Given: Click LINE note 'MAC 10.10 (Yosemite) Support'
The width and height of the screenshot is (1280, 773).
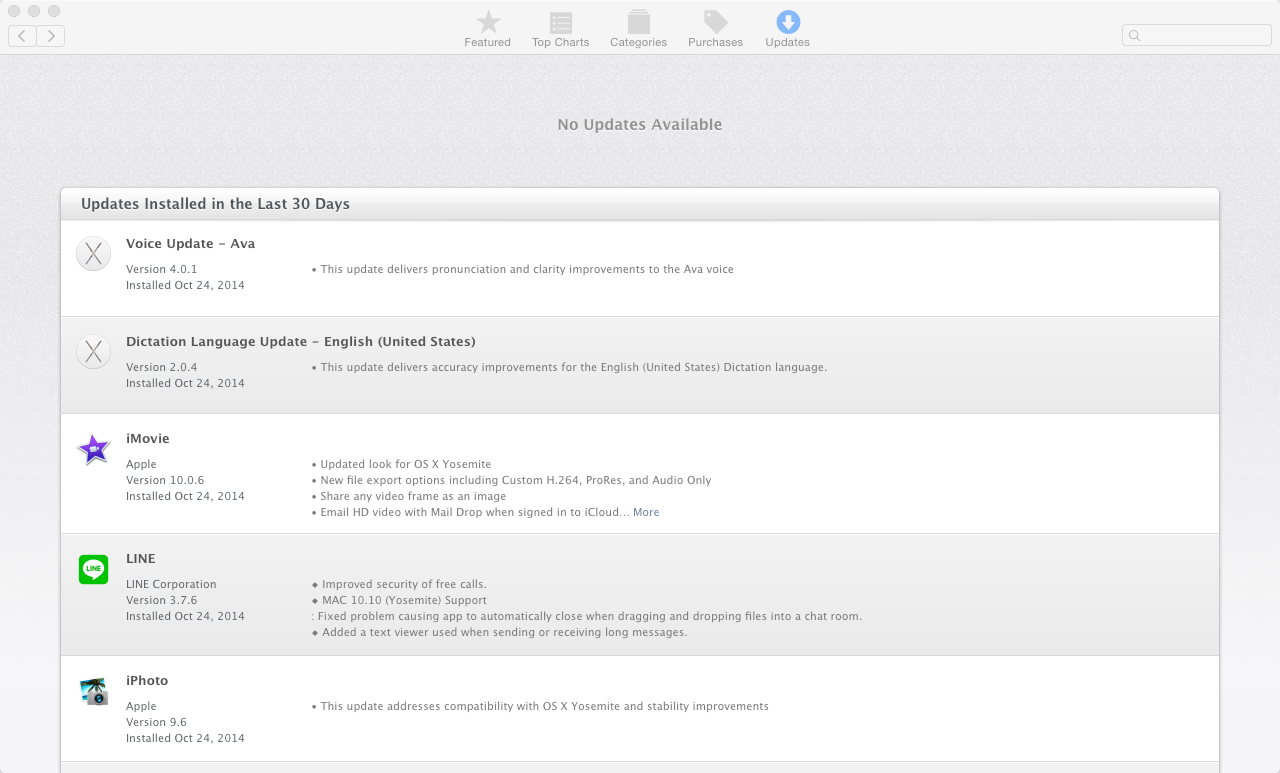Looking at the screenshot, I should coord(399,600).
